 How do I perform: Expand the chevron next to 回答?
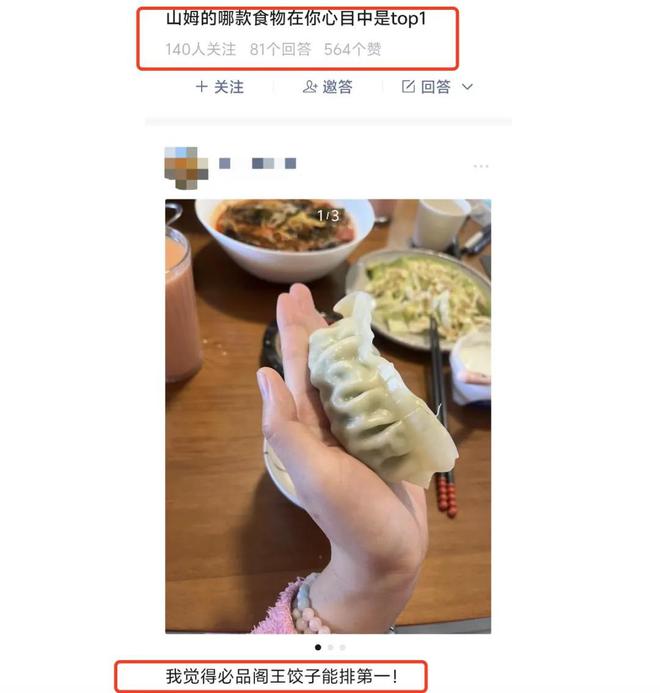pyautogui.click(x=467, y=87)
